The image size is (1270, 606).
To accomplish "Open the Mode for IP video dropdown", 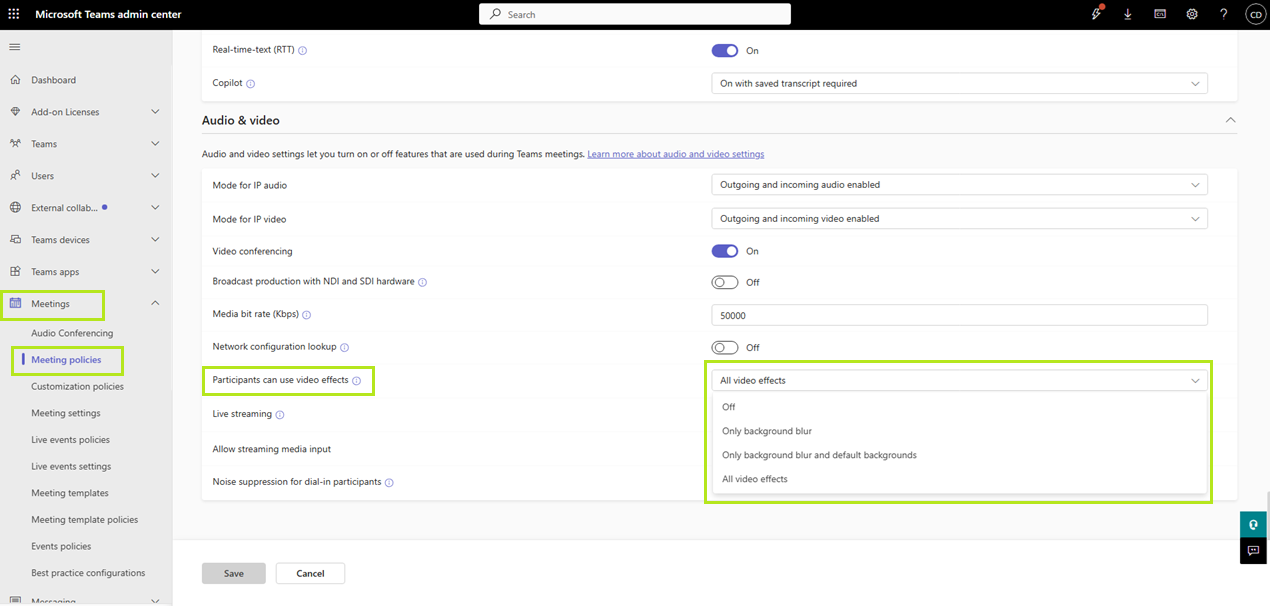I will 959,219.
